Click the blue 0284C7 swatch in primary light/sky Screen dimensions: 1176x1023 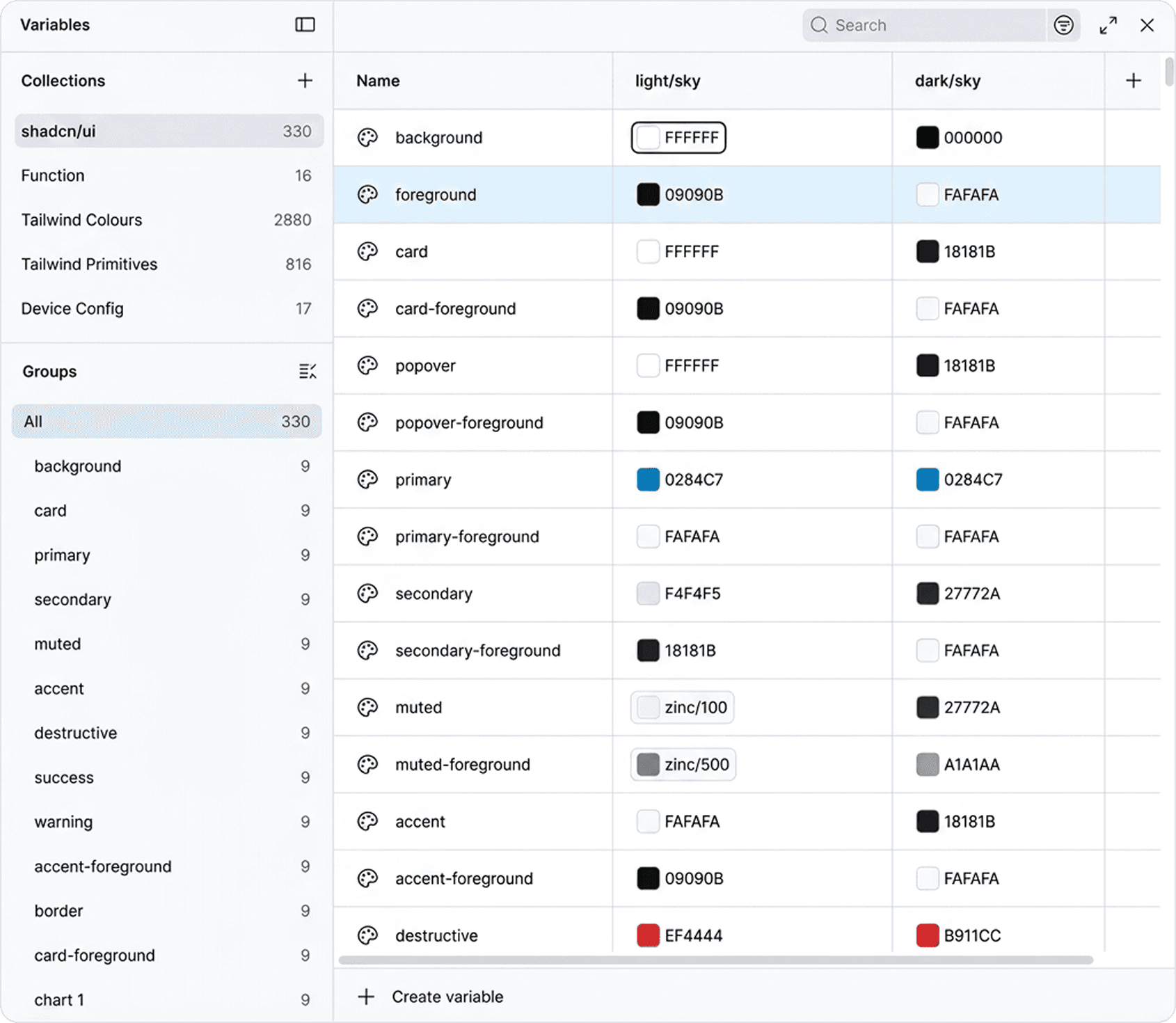[x=648, y=479]
